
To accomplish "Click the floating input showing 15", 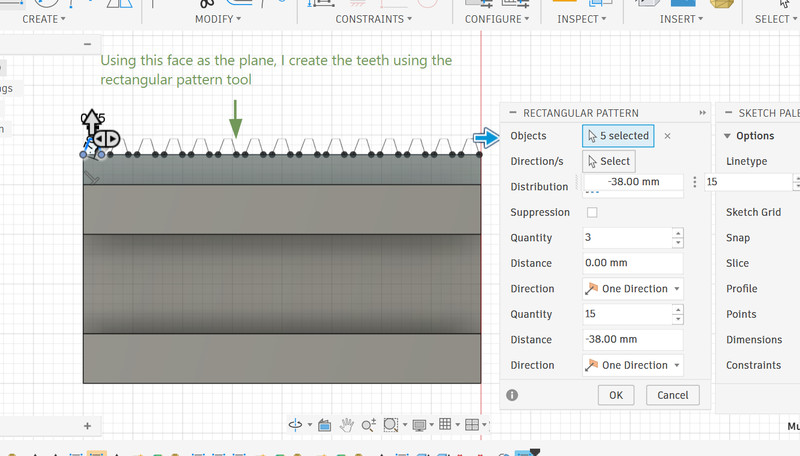I will 748,182.
